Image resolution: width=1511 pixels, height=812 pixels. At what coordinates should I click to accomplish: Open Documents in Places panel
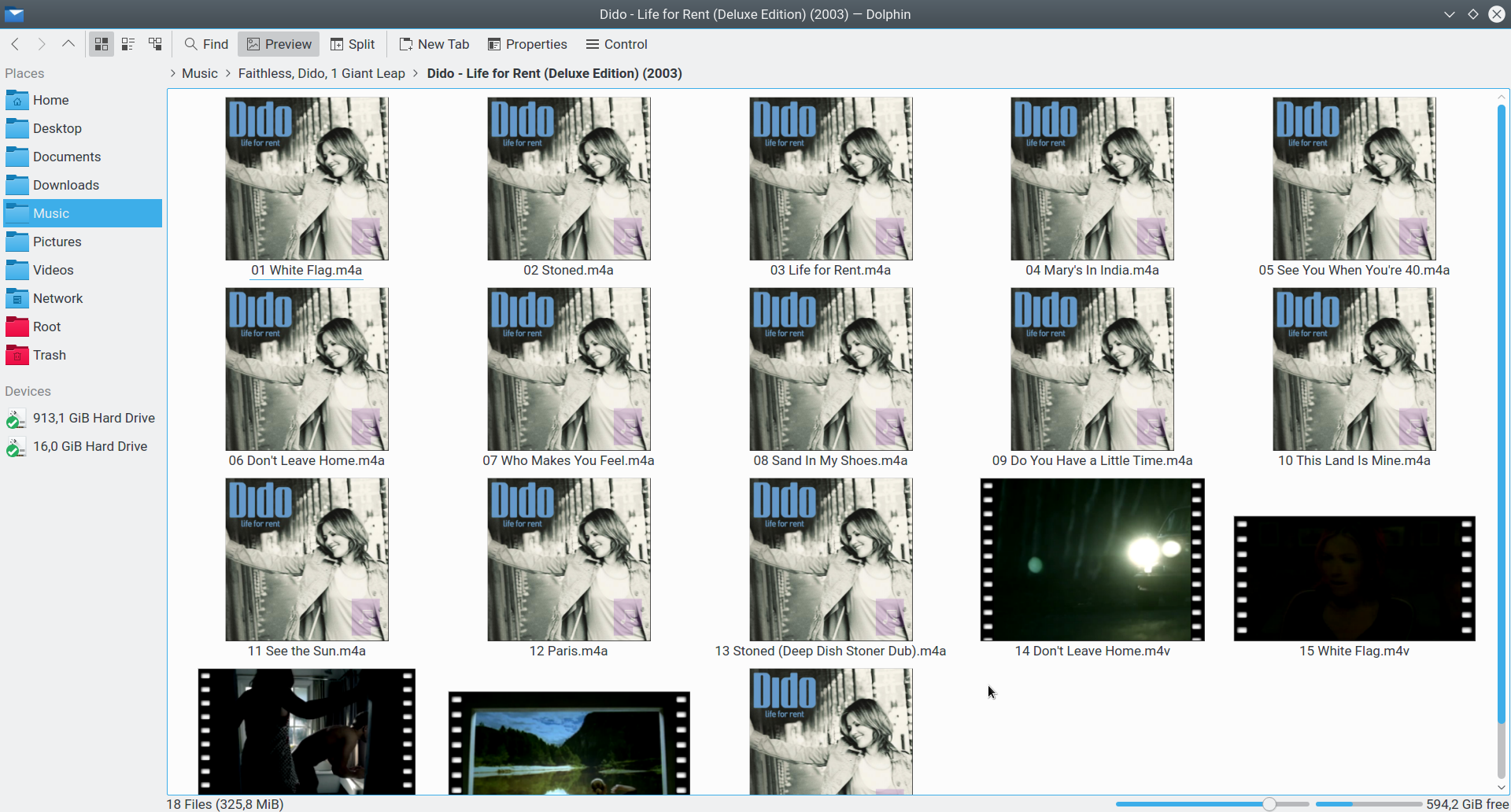click(83, 157)
